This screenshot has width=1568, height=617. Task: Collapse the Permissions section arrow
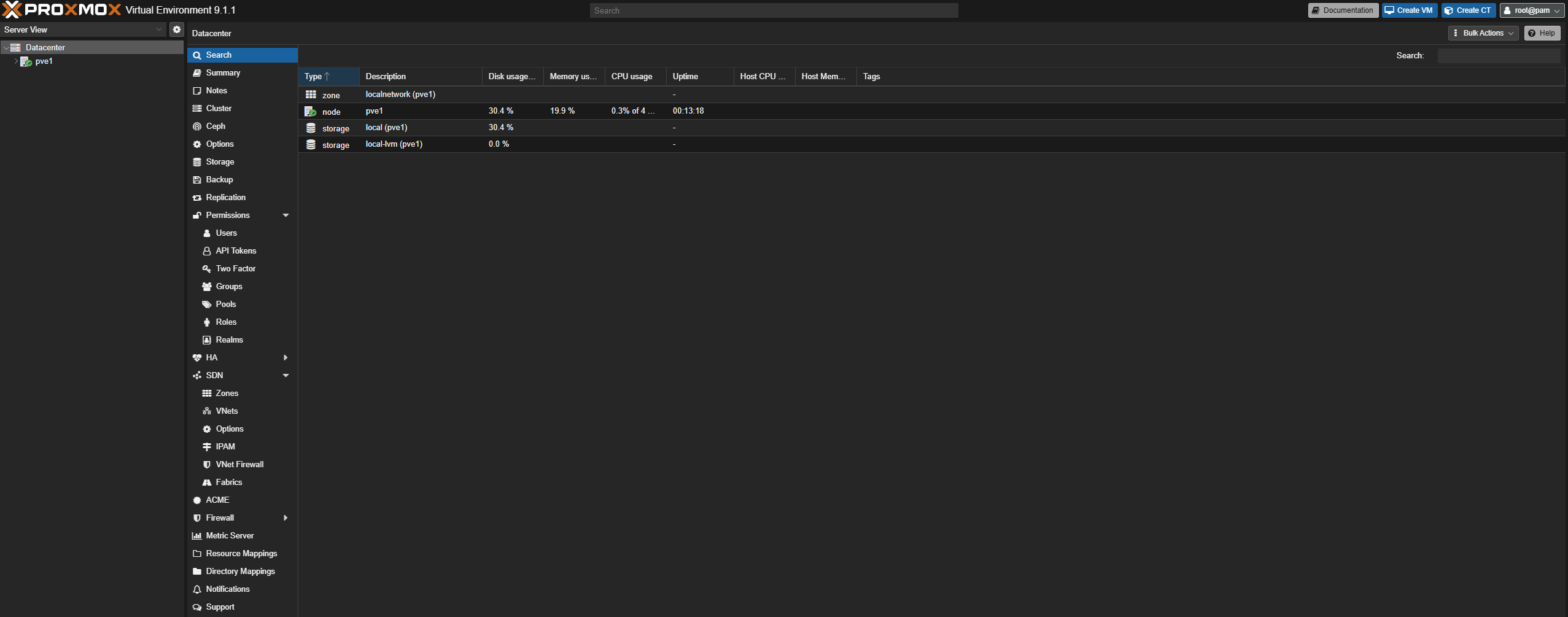[285, 215]
